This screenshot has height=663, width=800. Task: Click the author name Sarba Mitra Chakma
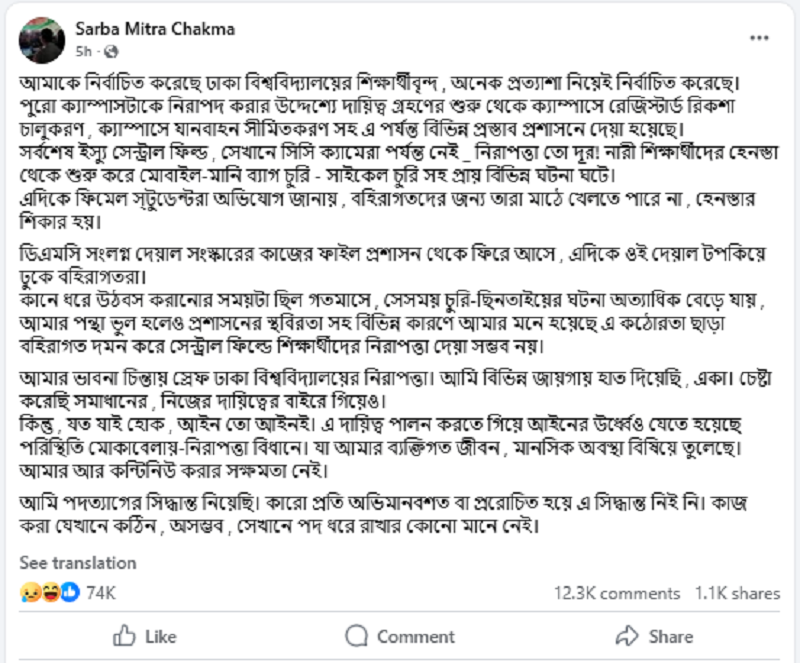[x=155, y=29]
